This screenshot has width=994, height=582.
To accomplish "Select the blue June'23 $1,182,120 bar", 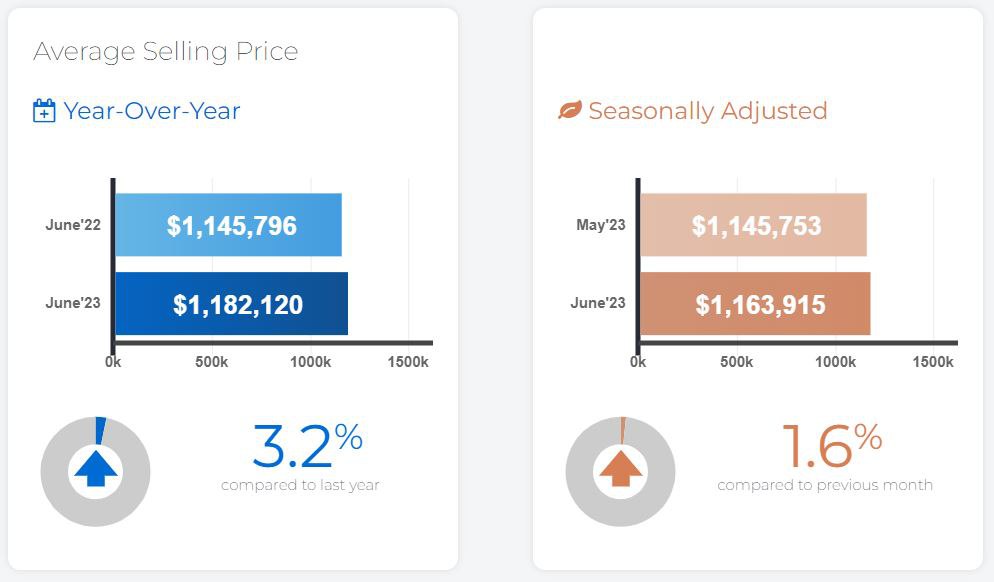I will point(232,304).
